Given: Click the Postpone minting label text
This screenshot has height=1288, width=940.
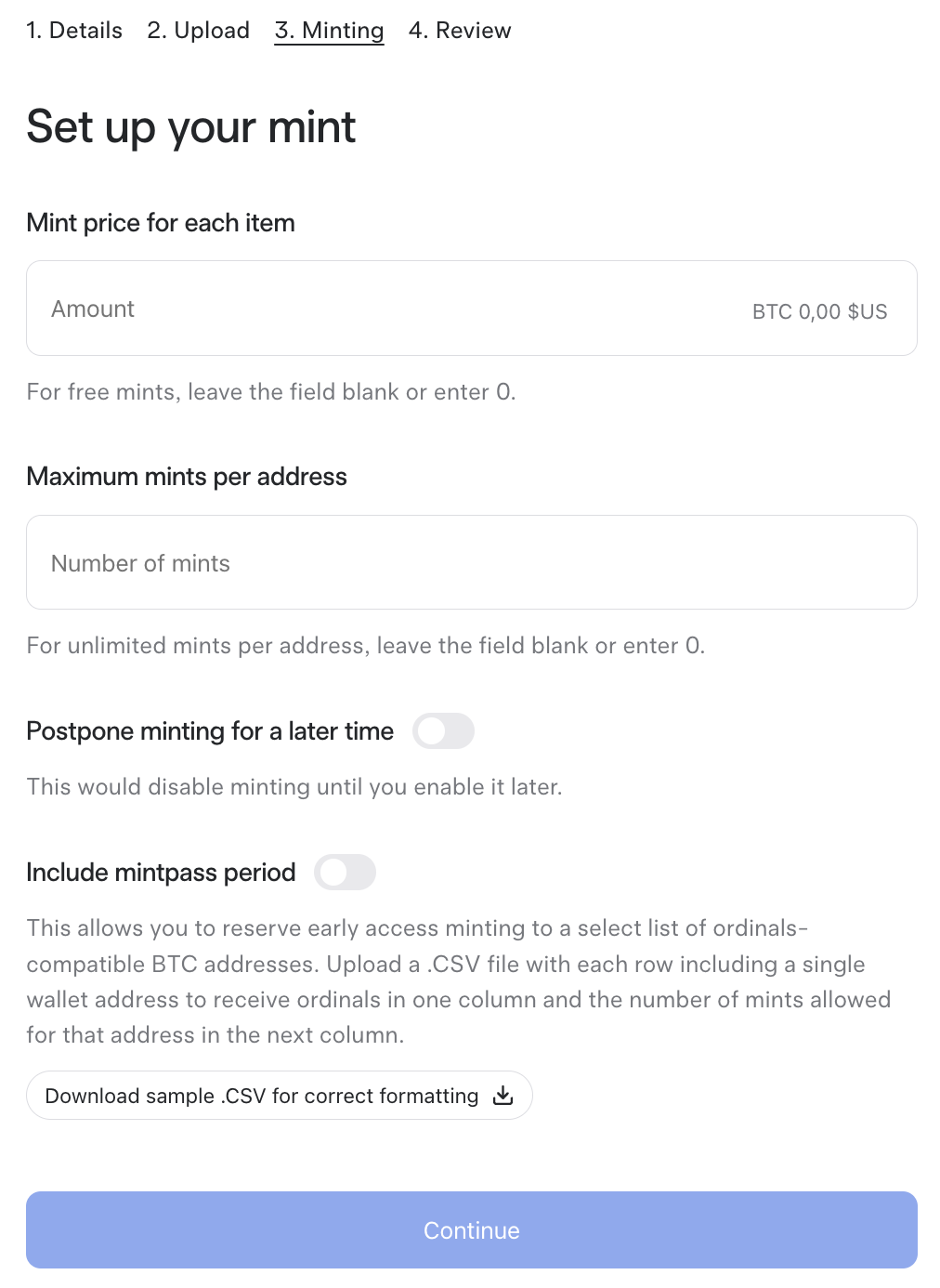Looking at the screenshot, I should [x=210, y=731].
